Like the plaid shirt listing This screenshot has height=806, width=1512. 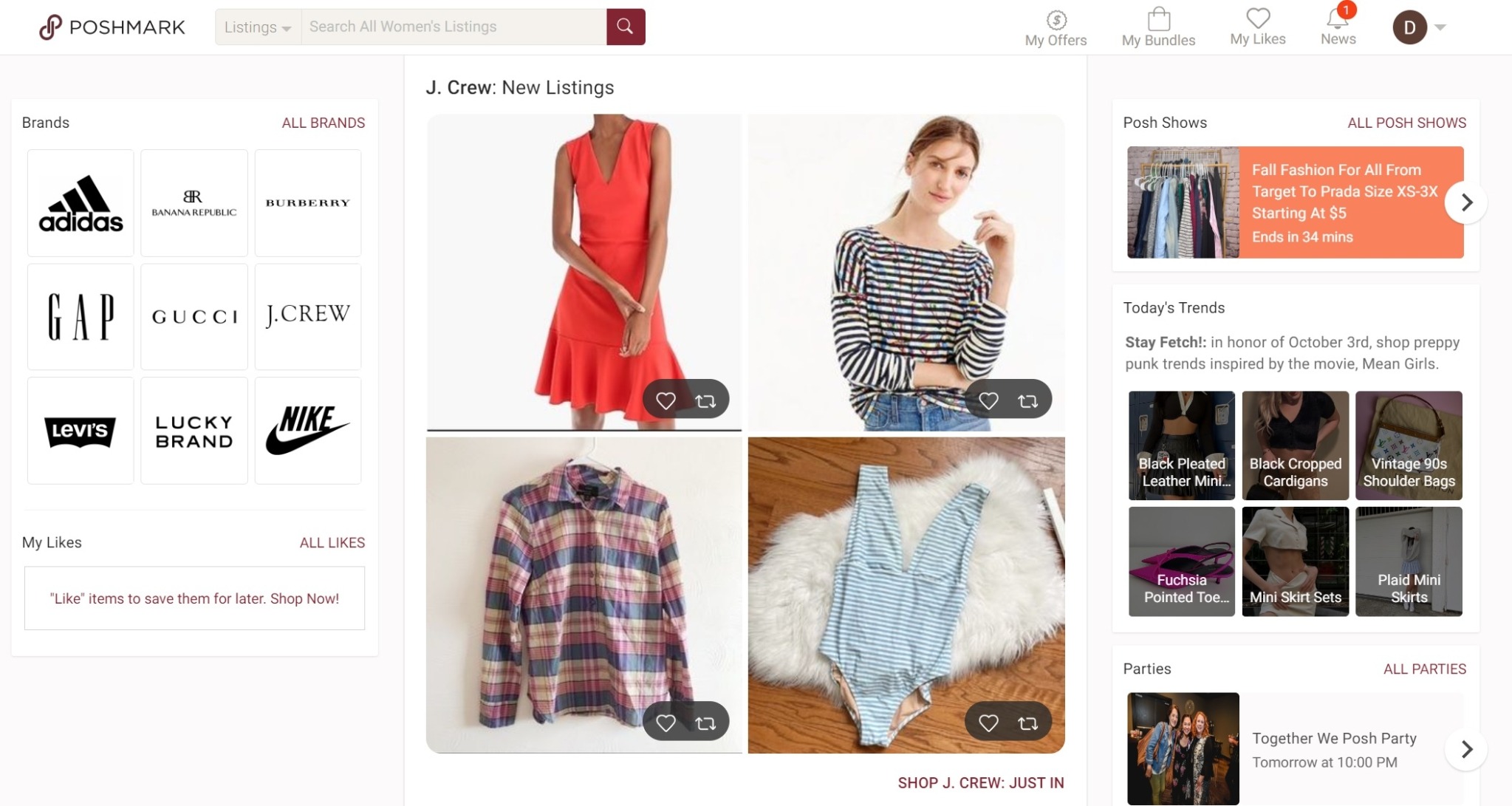(666, 723)
